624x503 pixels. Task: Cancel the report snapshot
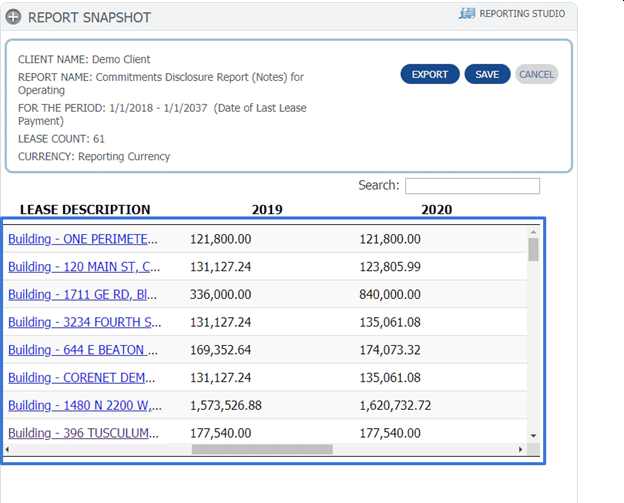[536, 74]
